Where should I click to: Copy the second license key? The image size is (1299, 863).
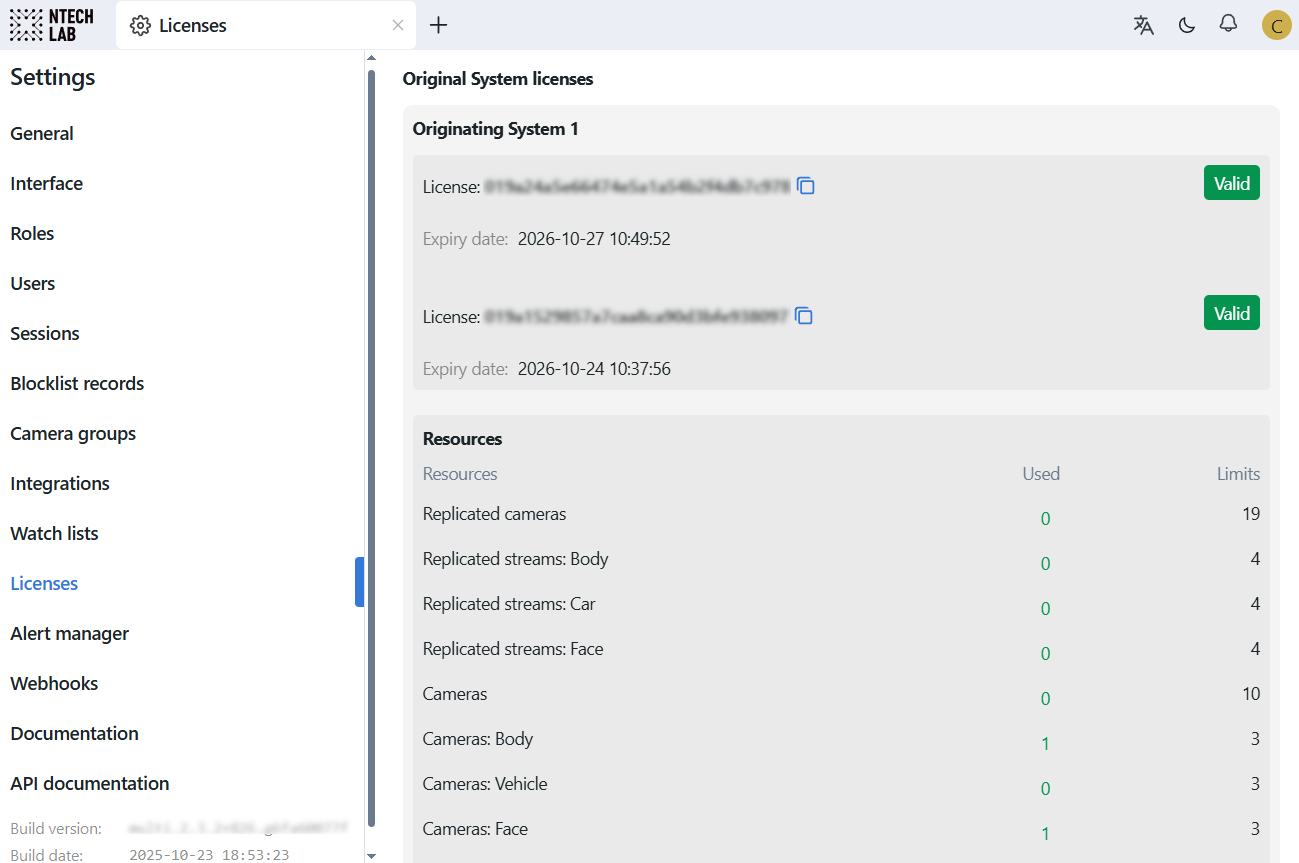804,316
